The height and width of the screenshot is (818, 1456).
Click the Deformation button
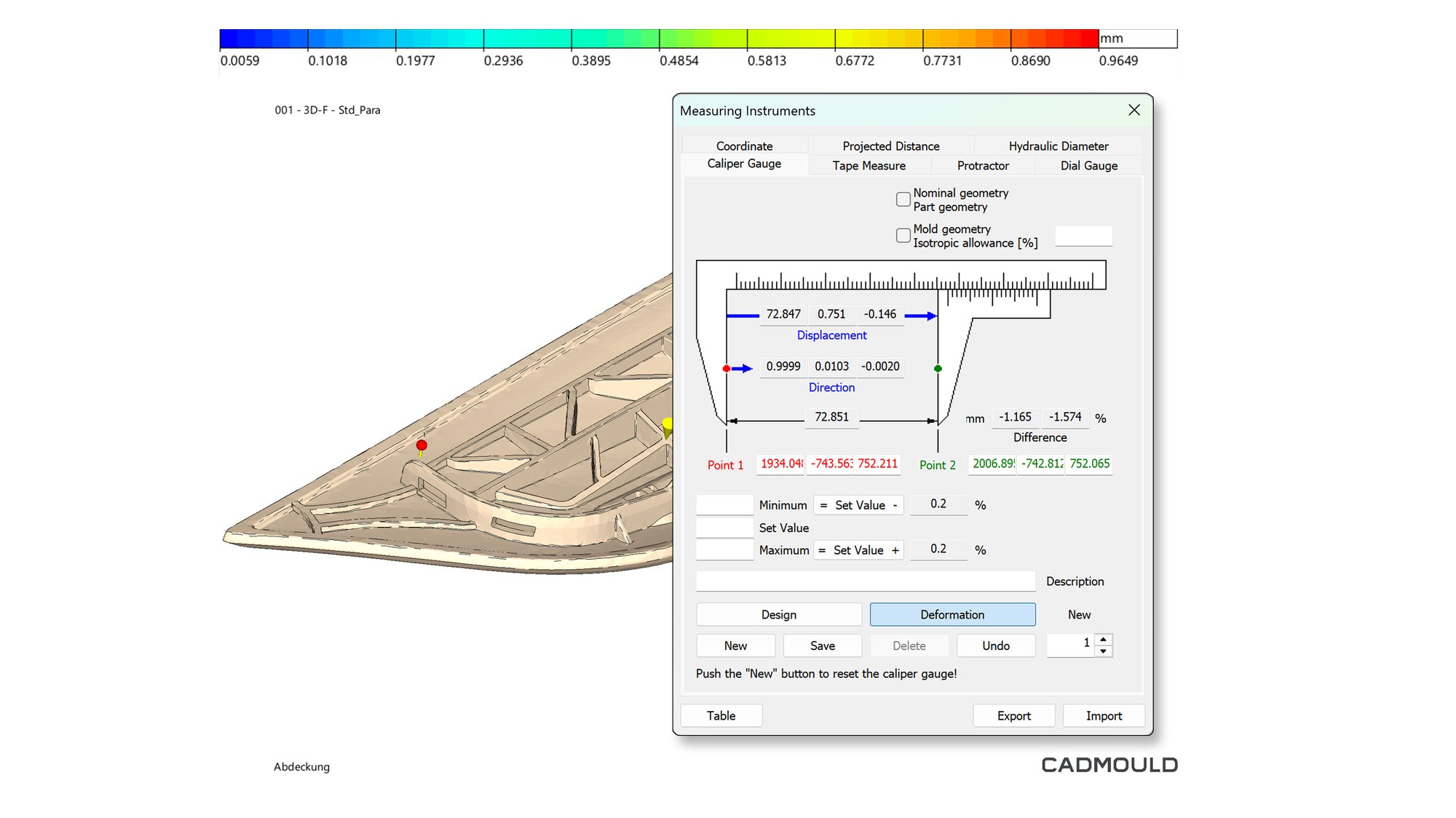(951, 614)
